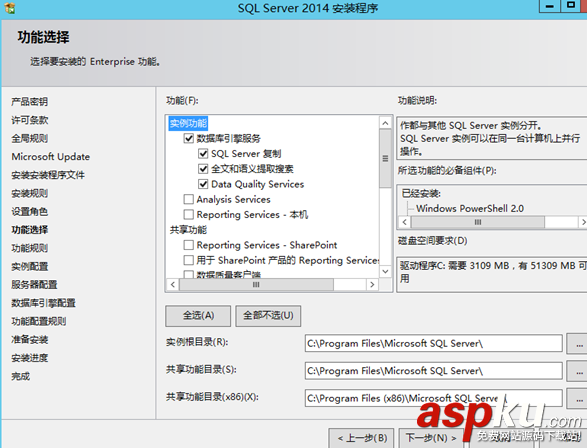Enable 用于 SharePoint 产品的 Reporting Services checkbox
The height and width of the screenshot is (448, 587).
click(x=188, y=260)
